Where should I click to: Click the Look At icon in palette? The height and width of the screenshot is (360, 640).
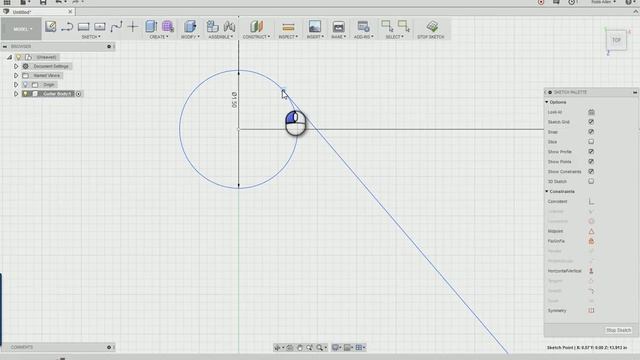[x=591, y=112]
